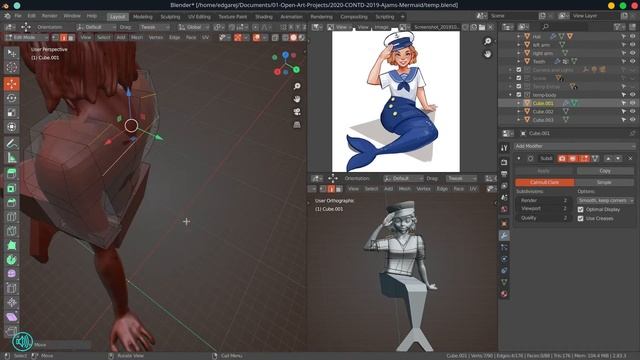Viewport: 640px width, 360px height.
Task: Hide Cube.003 with its eye icon
Action: pyautogui.click(x=632, y=120)
